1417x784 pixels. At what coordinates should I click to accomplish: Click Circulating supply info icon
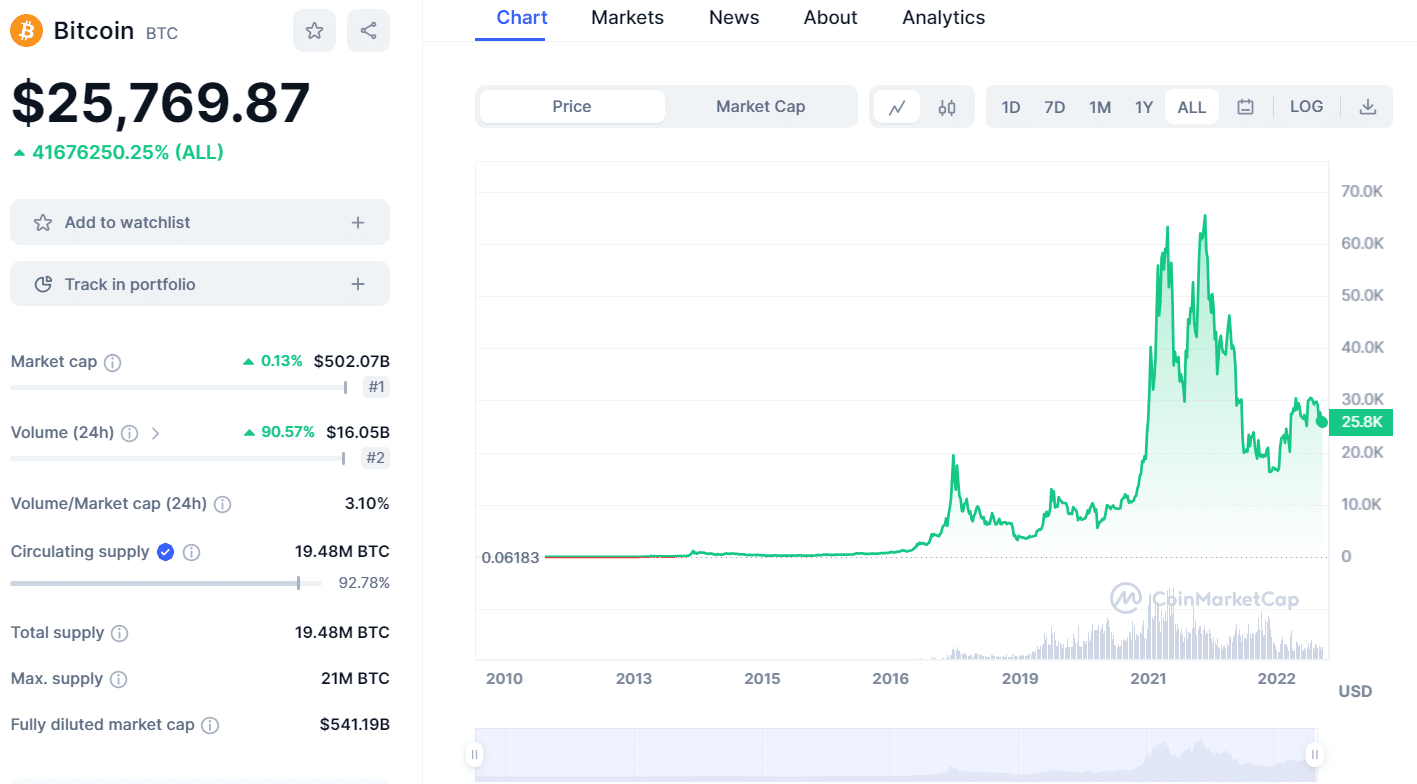pos(192,552)
